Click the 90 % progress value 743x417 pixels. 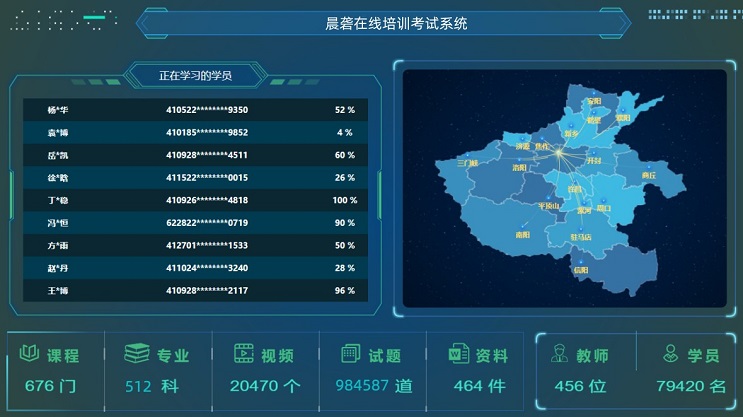pos(345,223)
